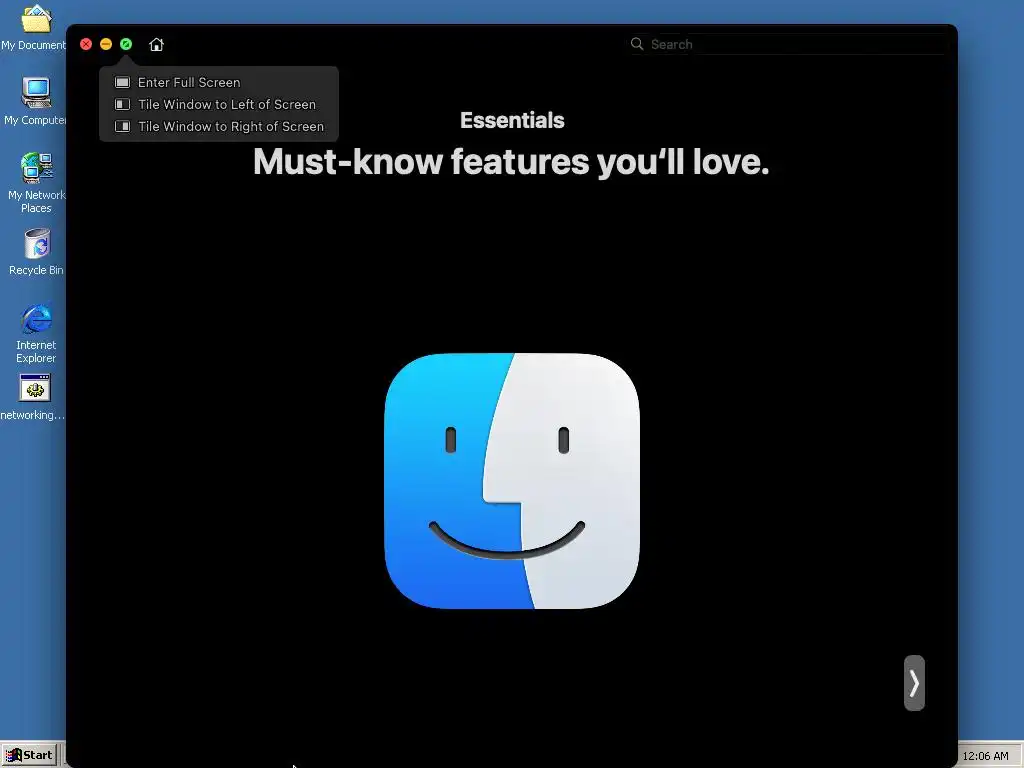The width and height of the screenshot is (1024, 768).
Task: Advance with the next chevron arrow
Action: [x=914, y=683]
